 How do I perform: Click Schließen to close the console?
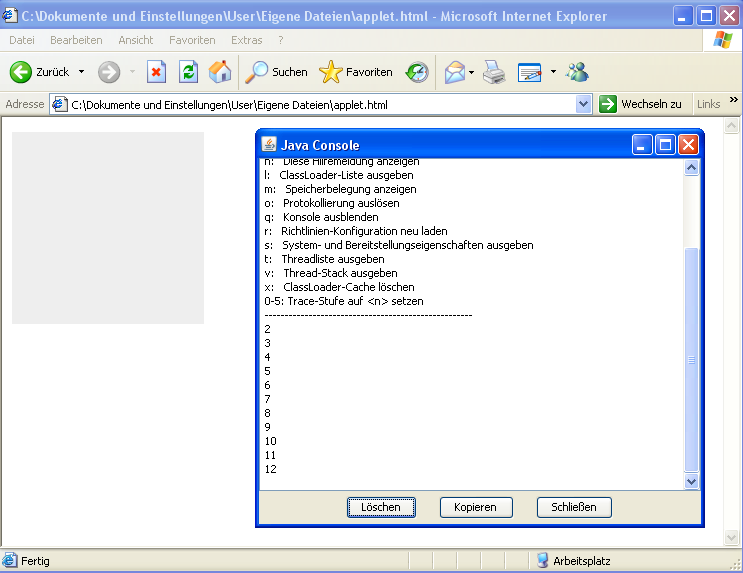click(574, 507)
